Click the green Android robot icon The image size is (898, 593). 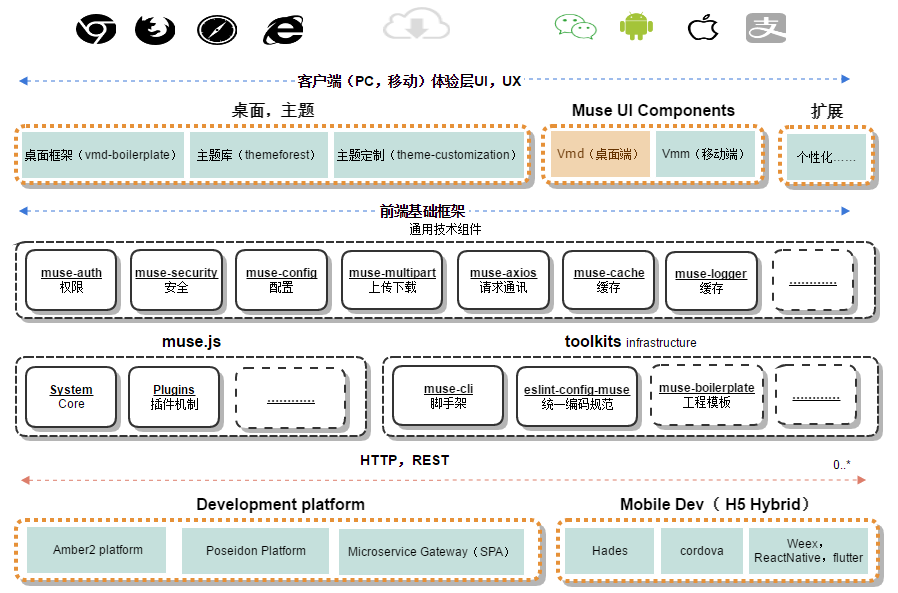636,26
